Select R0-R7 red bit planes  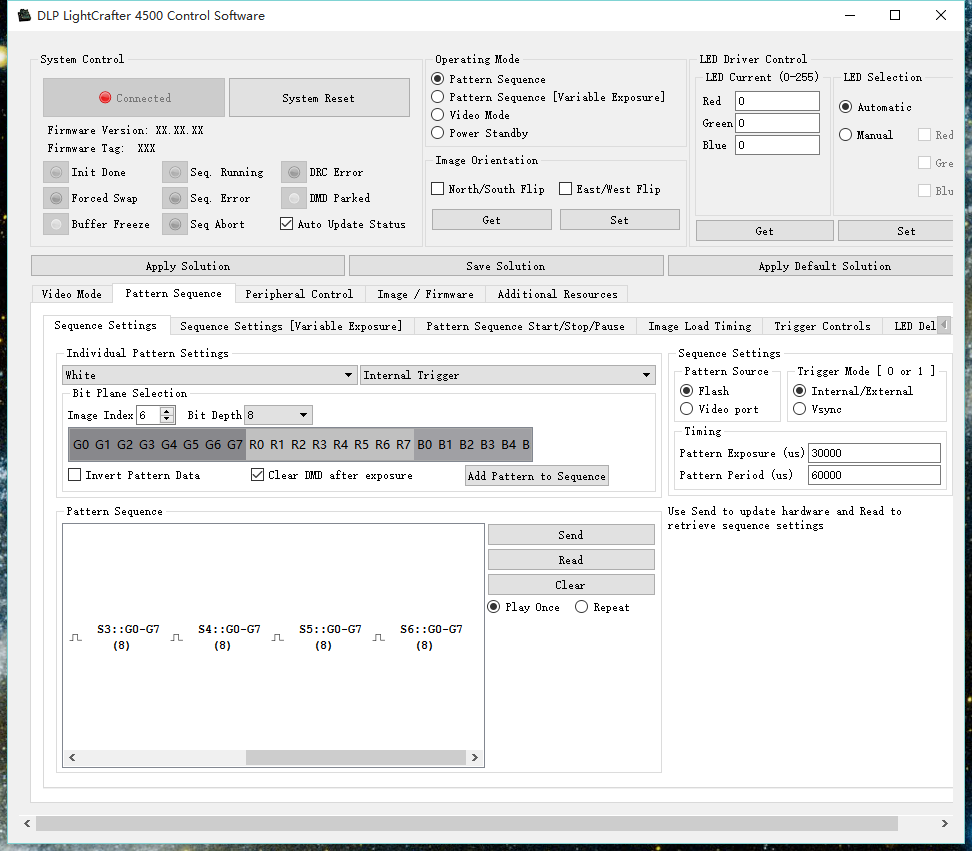click(330, 444)
